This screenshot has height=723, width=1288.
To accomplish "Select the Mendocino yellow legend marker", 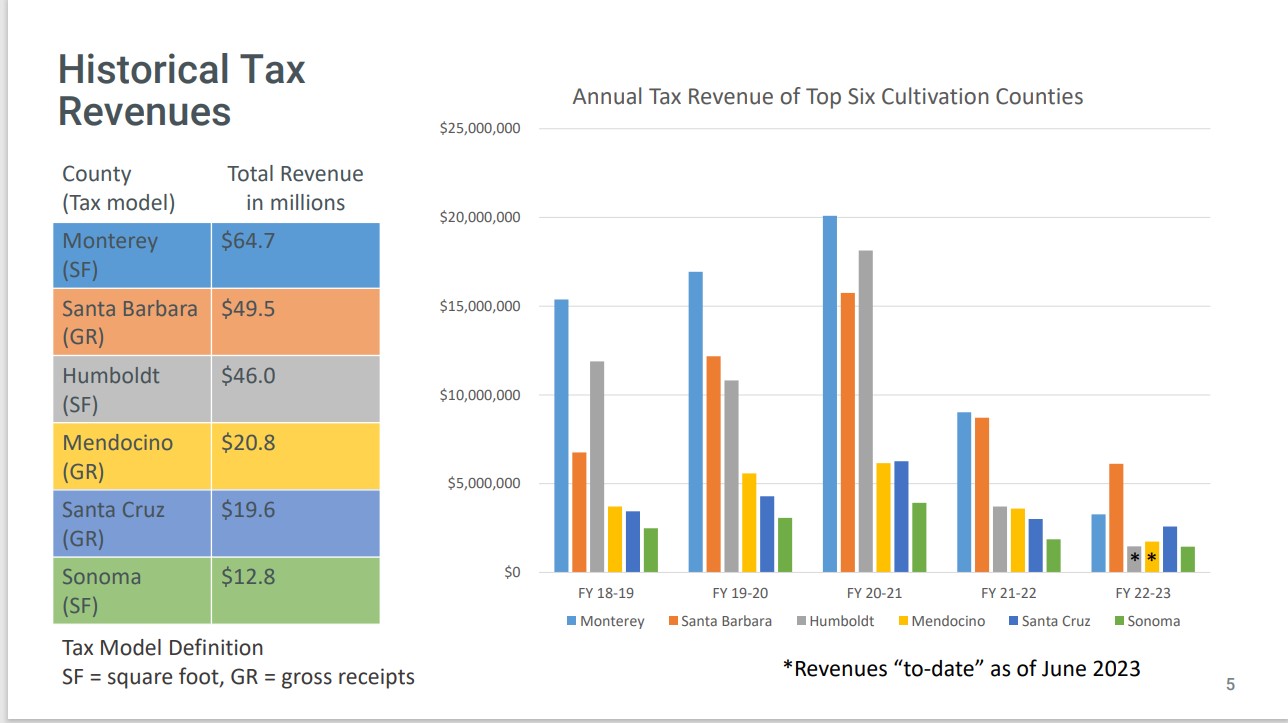I will tap(903, 621).
